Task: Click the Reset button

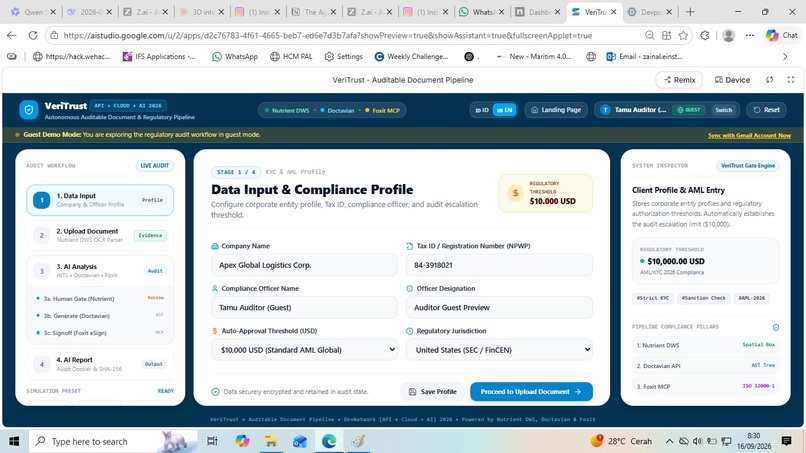Action: [x=766, y=110]
